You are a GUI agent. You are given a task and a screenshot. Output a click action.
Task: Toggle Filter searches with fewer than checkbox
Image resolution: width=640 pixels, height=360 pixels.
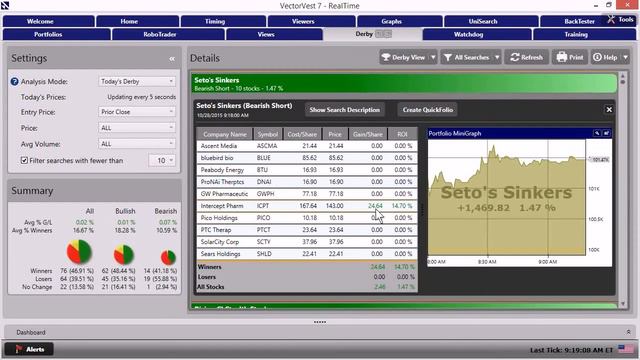coord(24,160)
